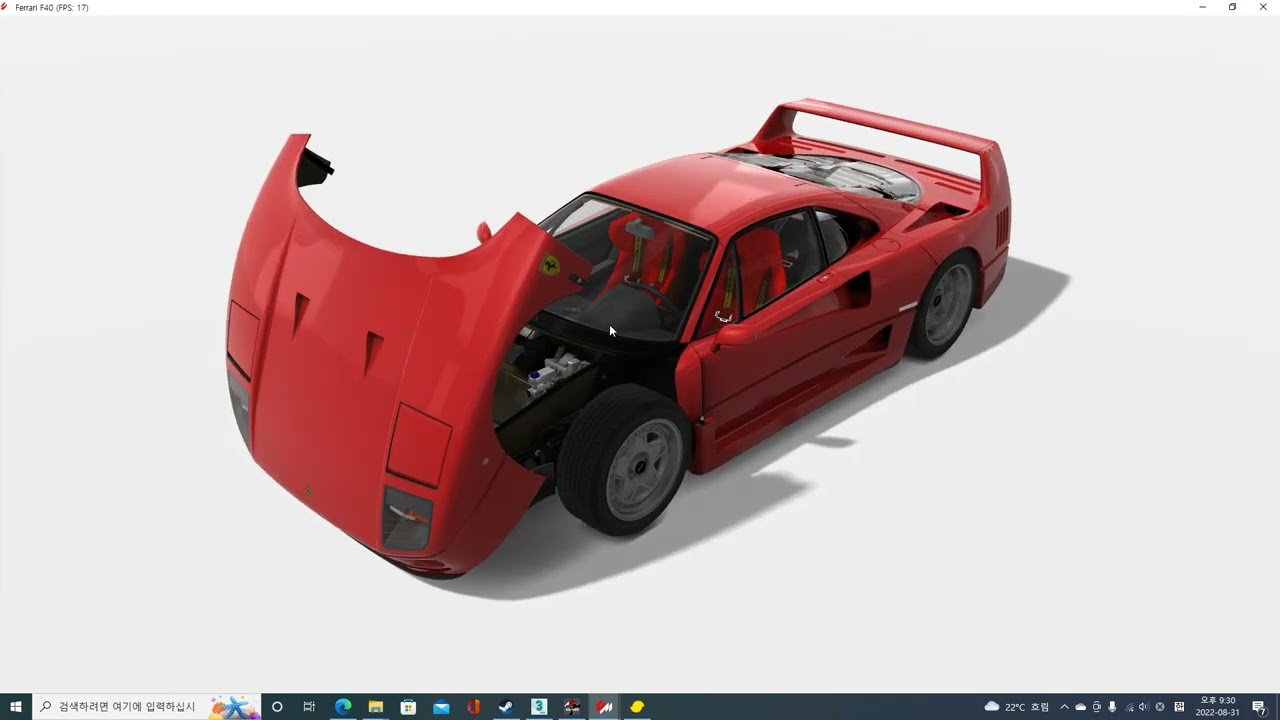Screen dimensions: 1280x720
Task: Open the Mail app on taskbar
Action: [x=441, y=707]
